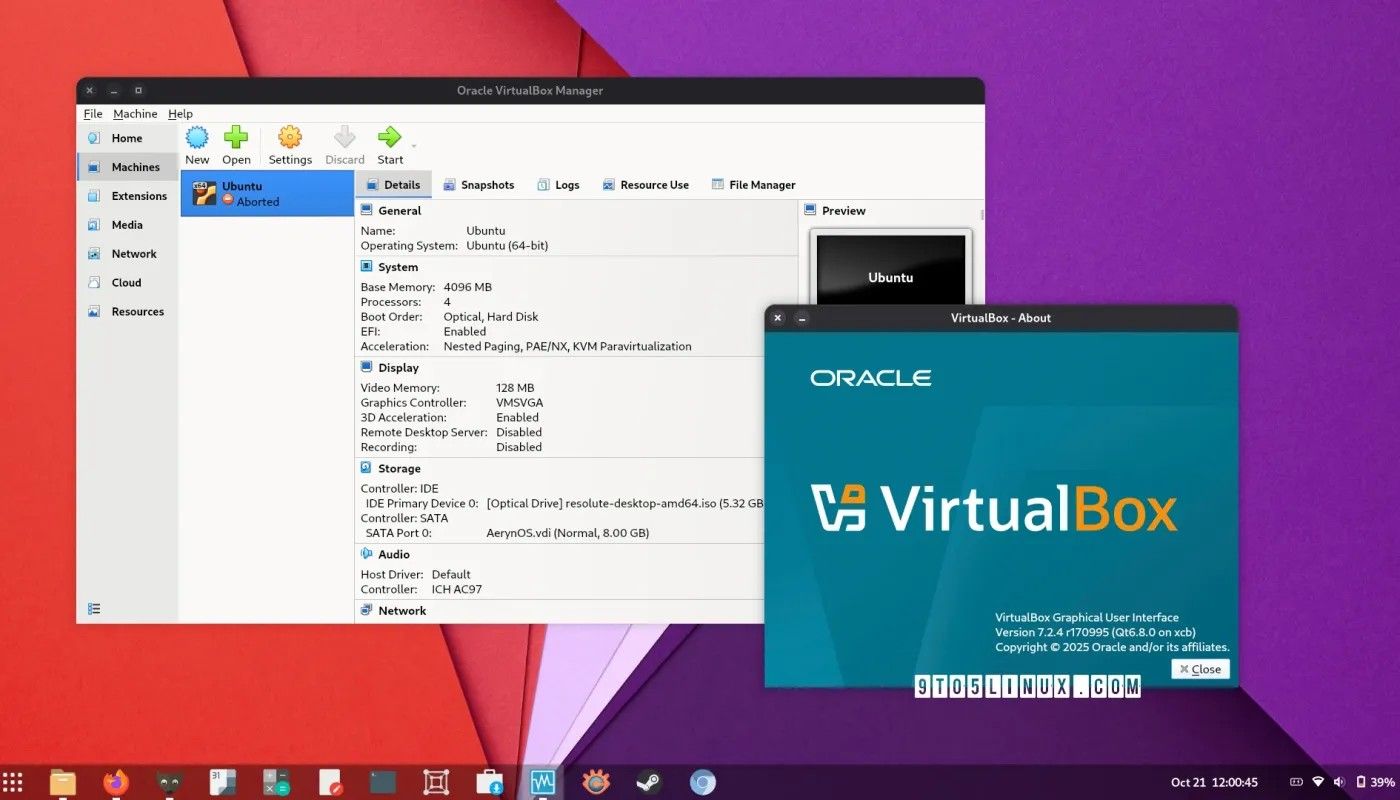
Task: Toggle the volume control in the tray
Action: pyautogui.click(x=1339, y=781)
